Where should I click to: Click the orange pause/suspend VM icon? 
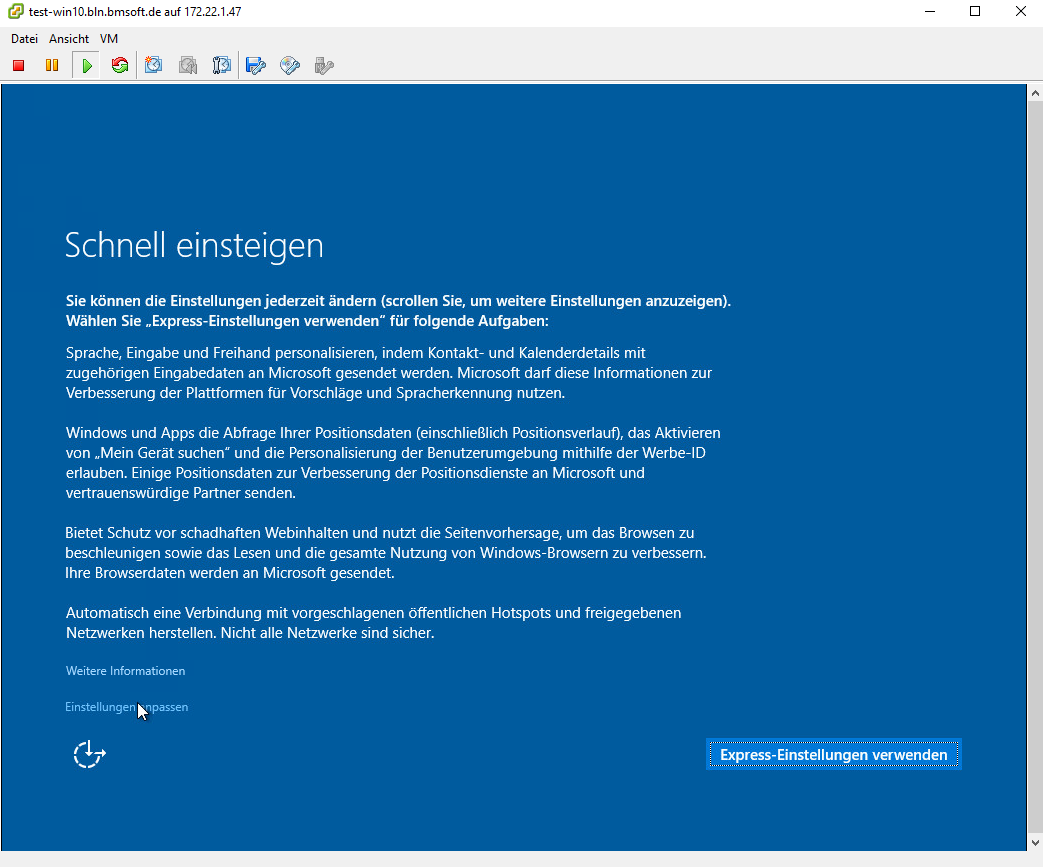52,65
